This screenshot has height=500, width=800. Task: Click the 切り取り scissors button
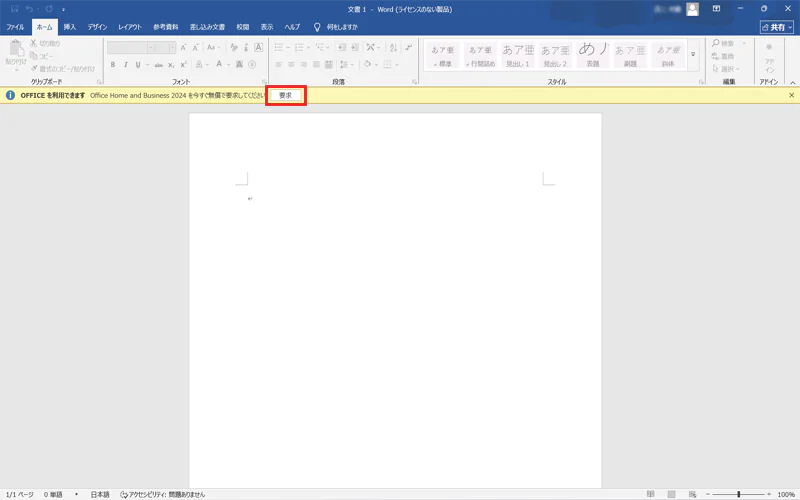pos(45,43)
